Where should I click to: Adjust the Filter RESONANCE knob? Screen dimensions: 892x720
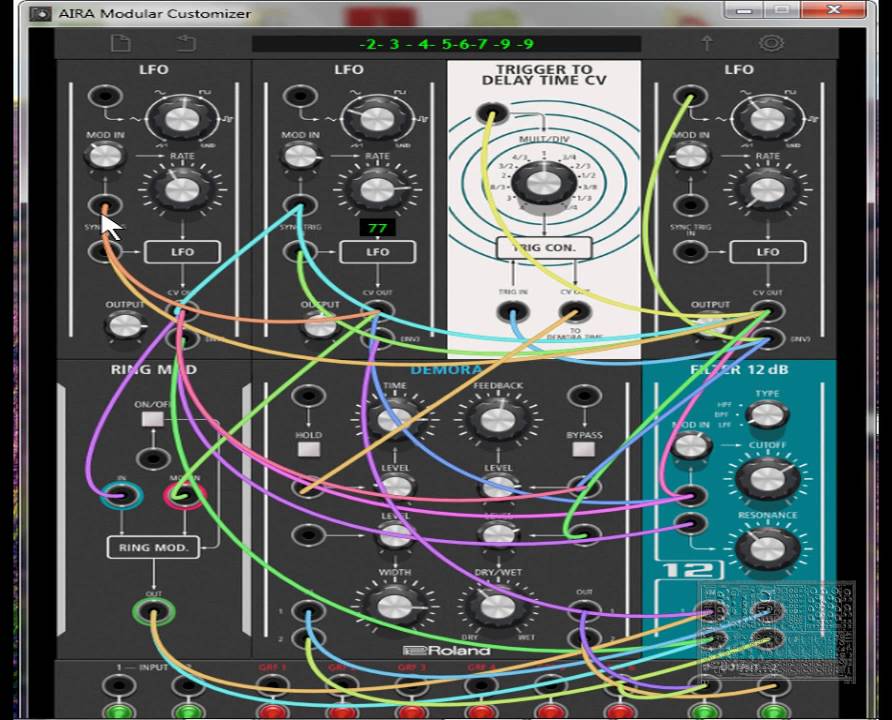tap(767, 548)
